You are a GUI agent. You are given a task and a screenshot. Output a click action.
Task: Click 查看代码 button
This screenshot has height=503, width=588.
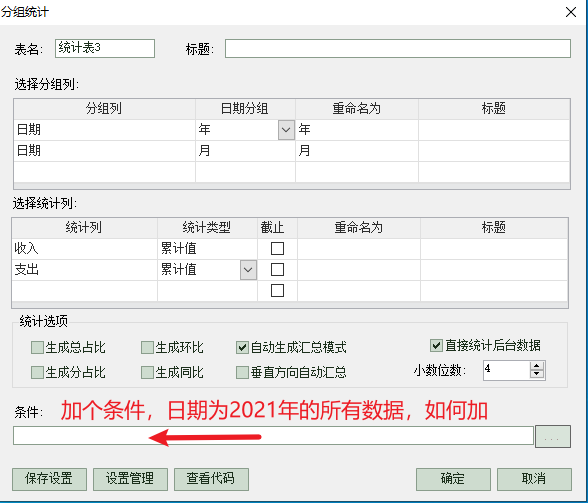click(x=211, y=479)
